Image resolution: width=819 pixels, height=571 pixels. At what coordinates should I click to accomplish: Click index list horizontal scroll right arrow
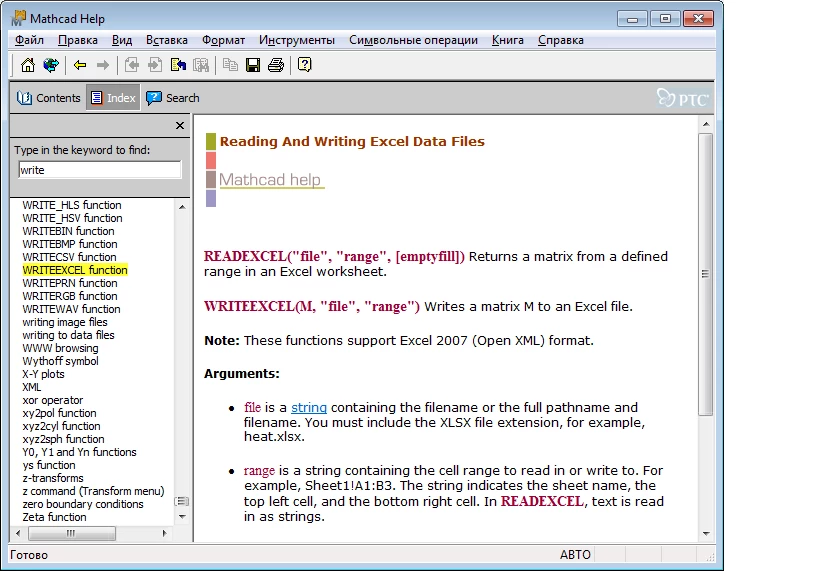[x=165, y=533]
